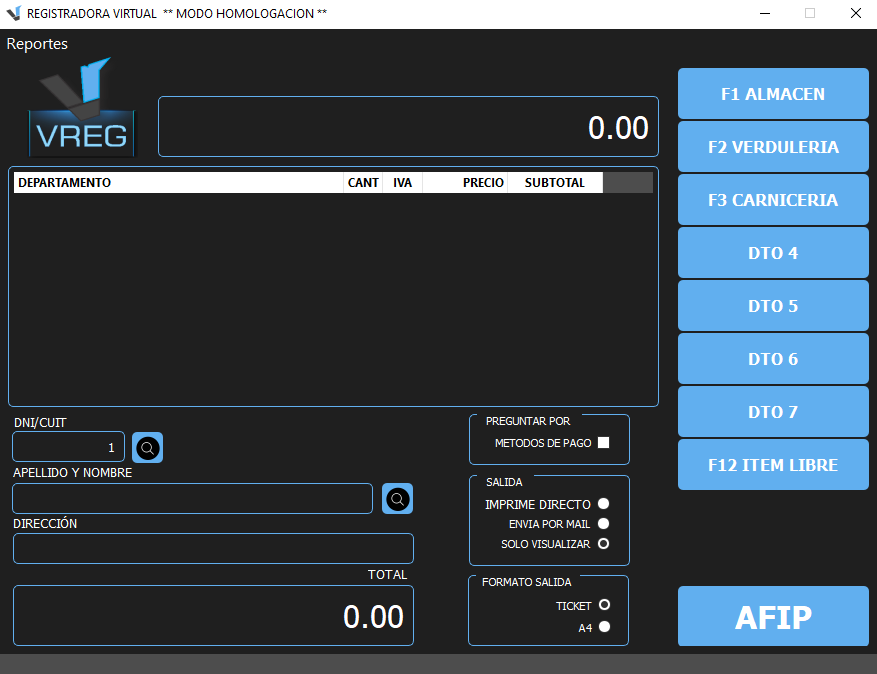This screenshot has height=674, width=877.
Task: Click the DTO 6 button
Action: pos(773,359)
